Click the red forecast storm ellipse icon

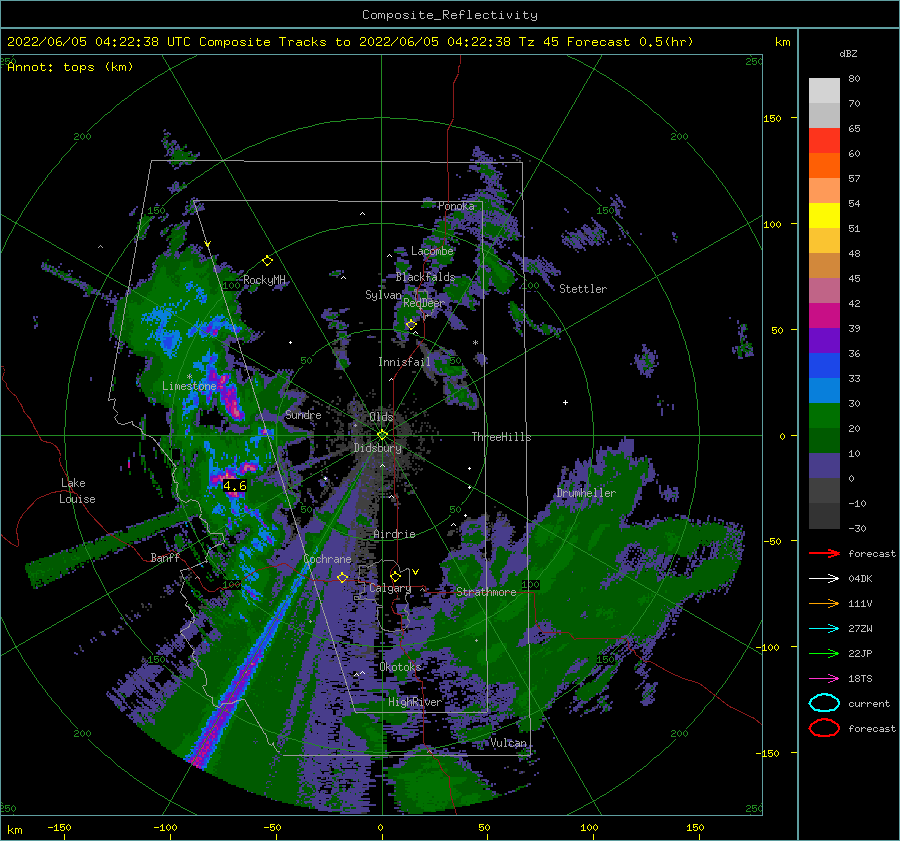[824, 728]
